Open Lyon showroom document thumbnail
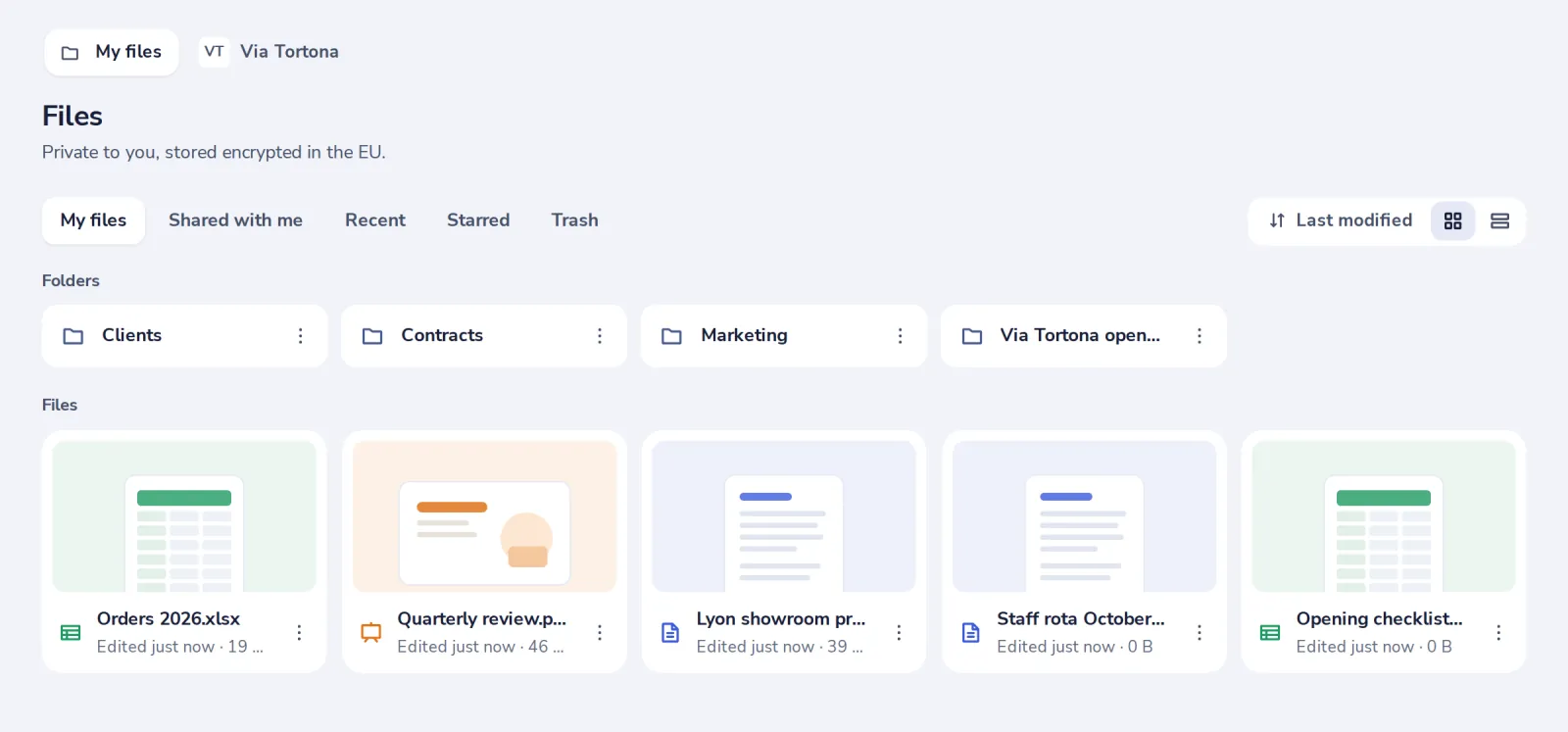 (784, 516)
